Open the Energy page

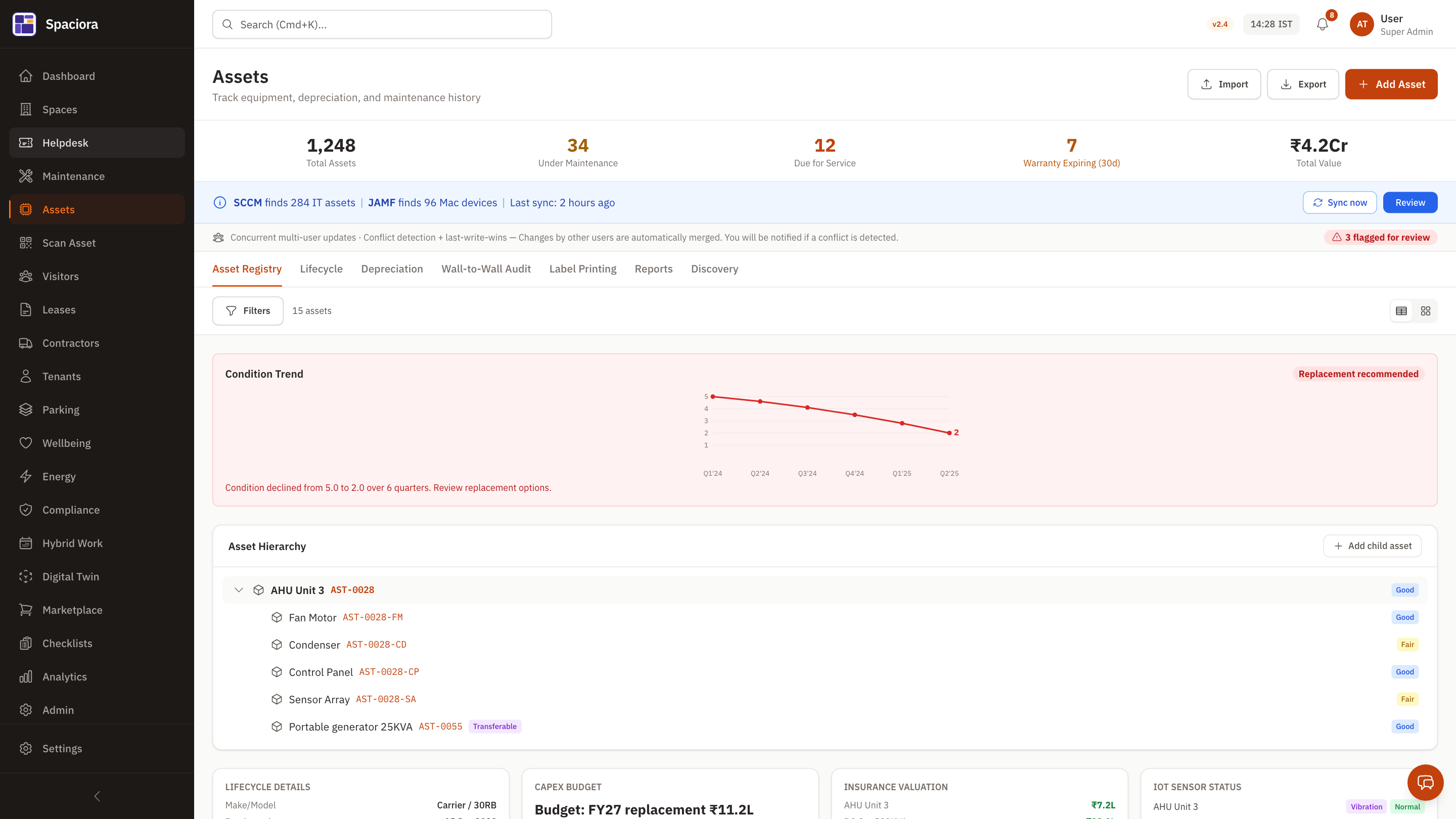[97, 476]
